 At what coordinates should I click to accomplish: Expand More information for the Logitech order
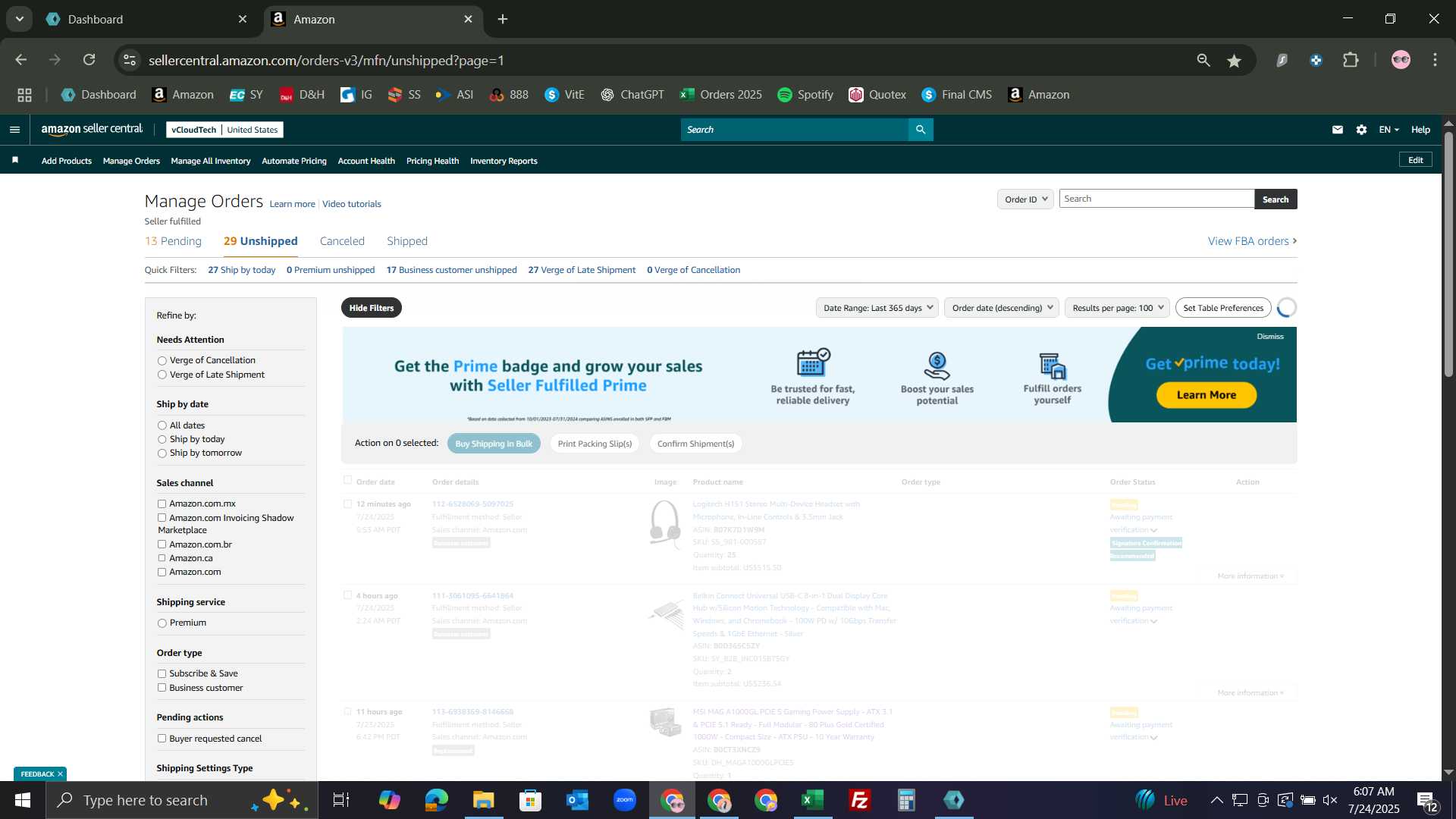pyautogui.click(x=1250, y=576)
